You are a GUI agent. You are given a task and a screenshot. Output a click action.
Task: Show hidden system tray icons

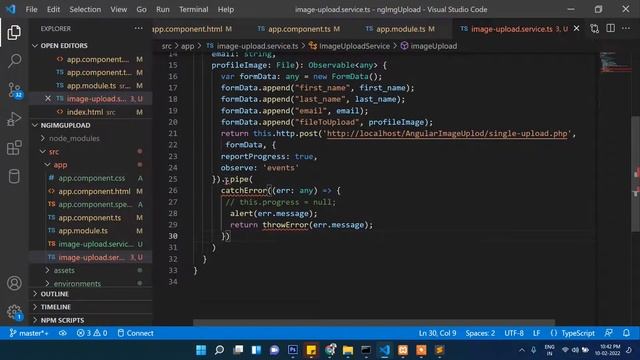click(522, 350)
